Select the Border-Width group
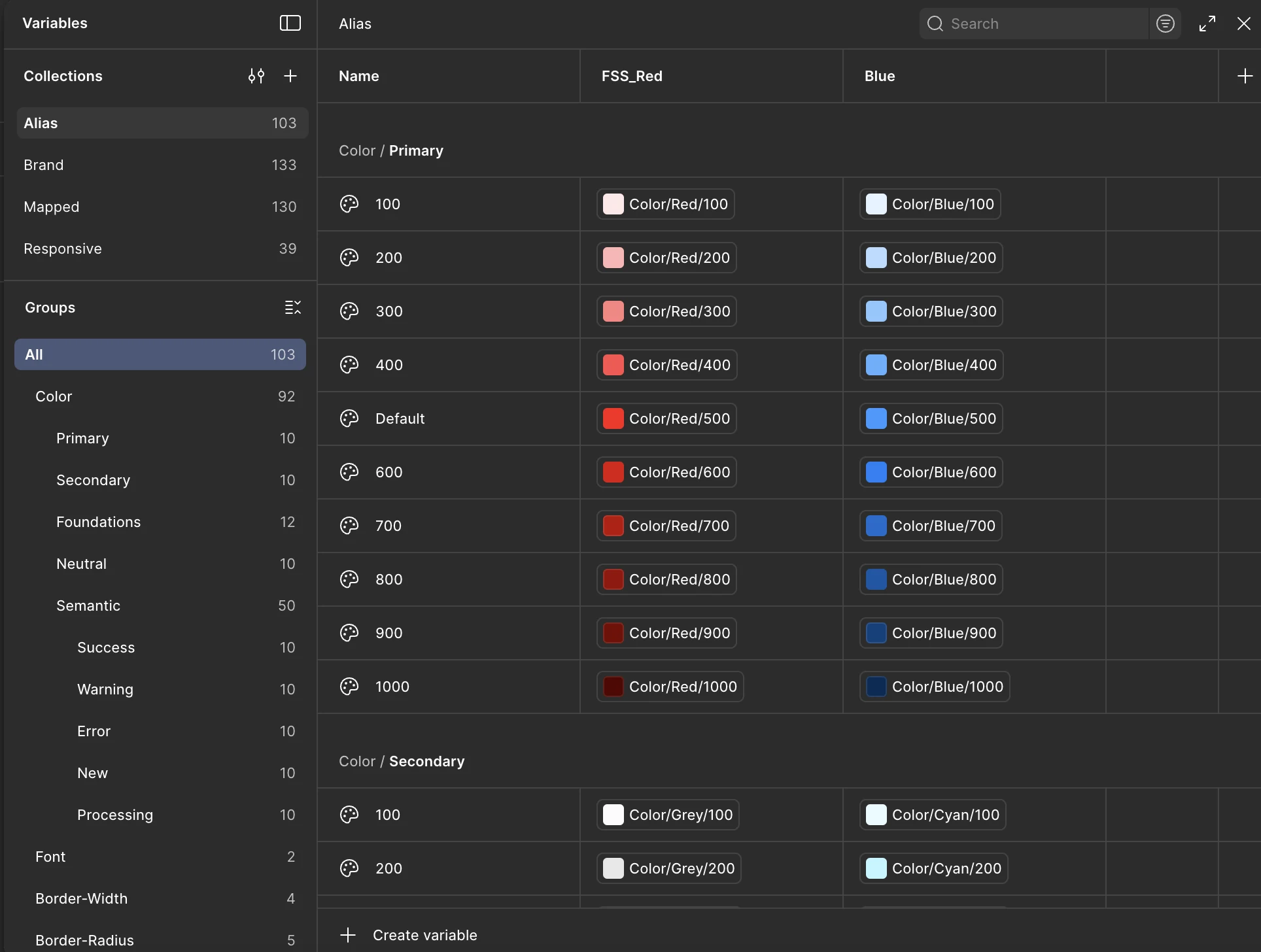This screenshot has height=952, width=1261. coord(160,898)
